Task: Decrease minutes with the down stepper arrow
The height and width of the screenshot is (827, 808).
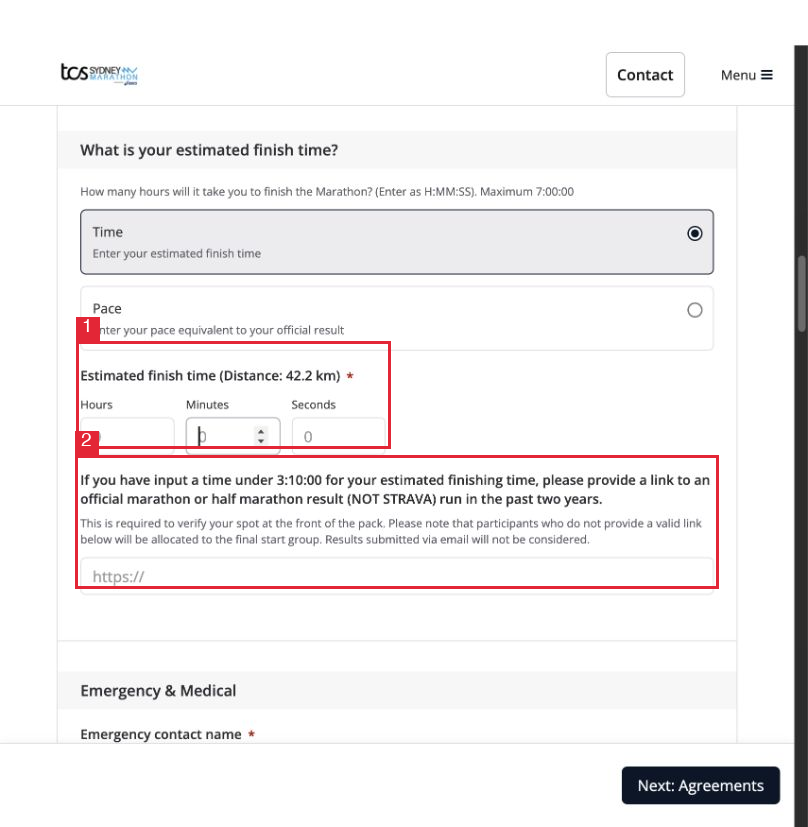Action: (x=261, y=440)
